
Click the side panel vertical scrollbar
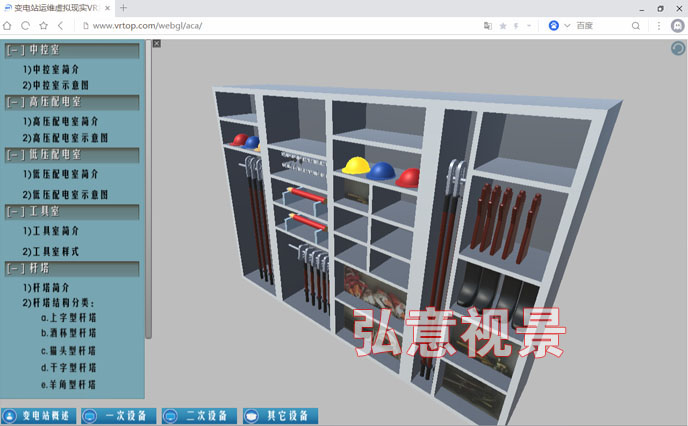pos(148,190)
